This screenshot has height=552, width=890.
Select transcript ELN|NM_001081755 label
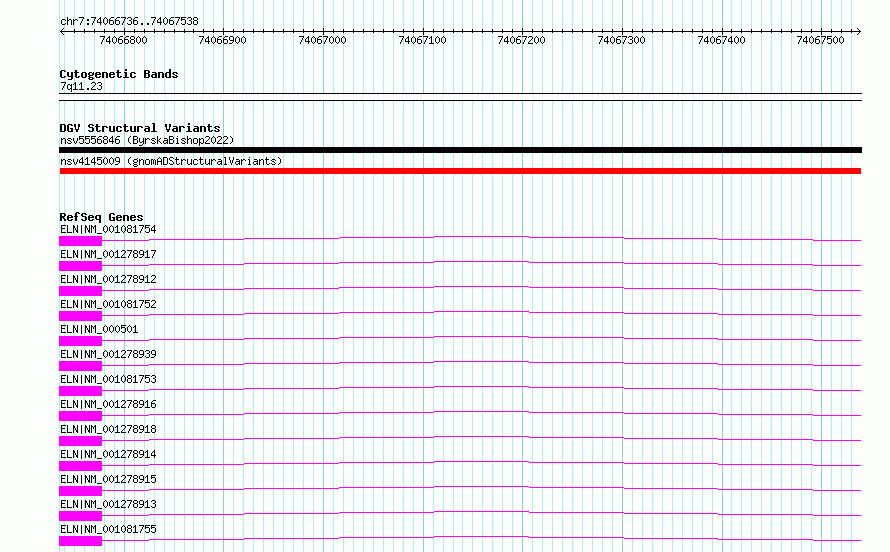click(x=108, y=529)
